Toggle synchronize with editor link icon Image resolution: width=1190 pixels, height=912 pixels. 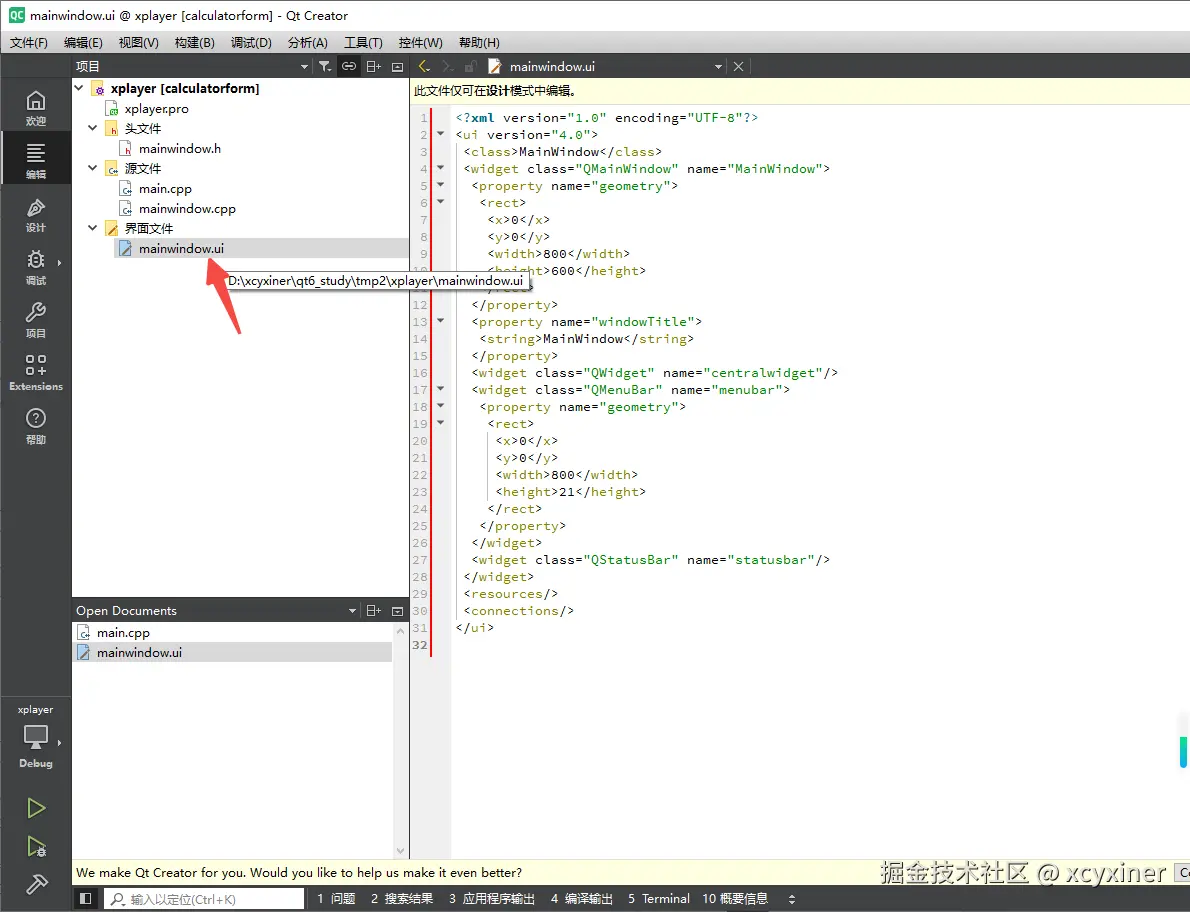348,66
